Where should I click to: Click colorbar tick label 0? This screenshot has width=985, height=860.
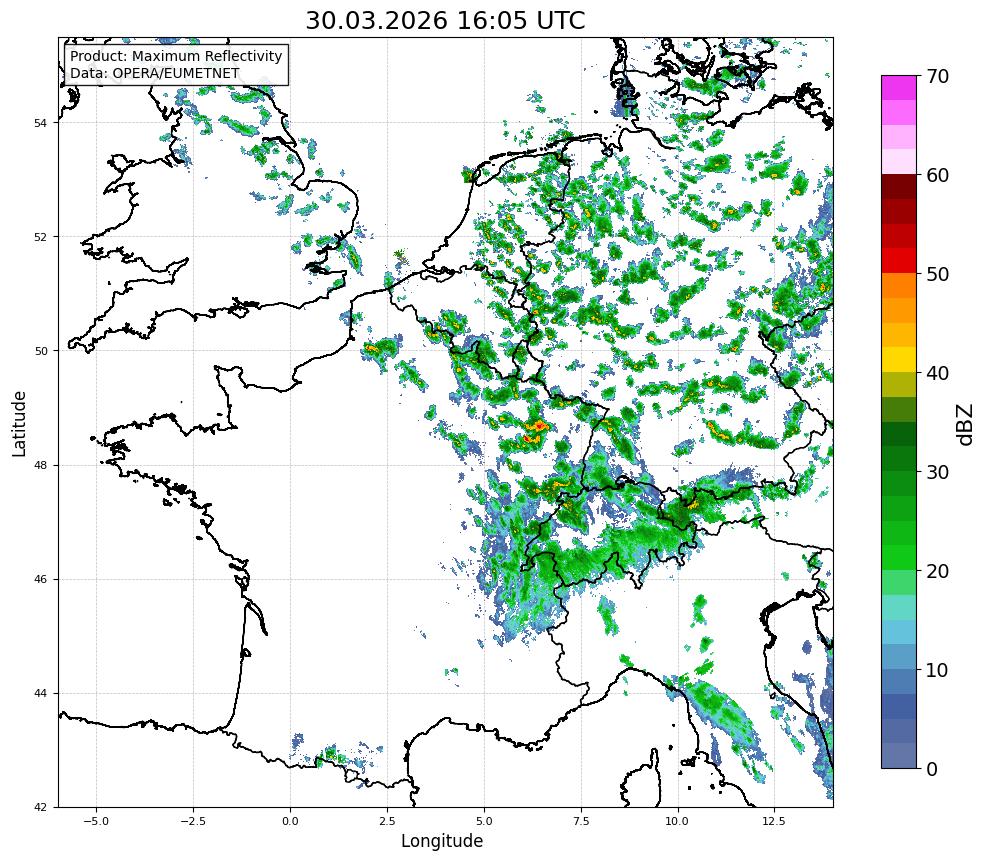click(x=932, y=769)
